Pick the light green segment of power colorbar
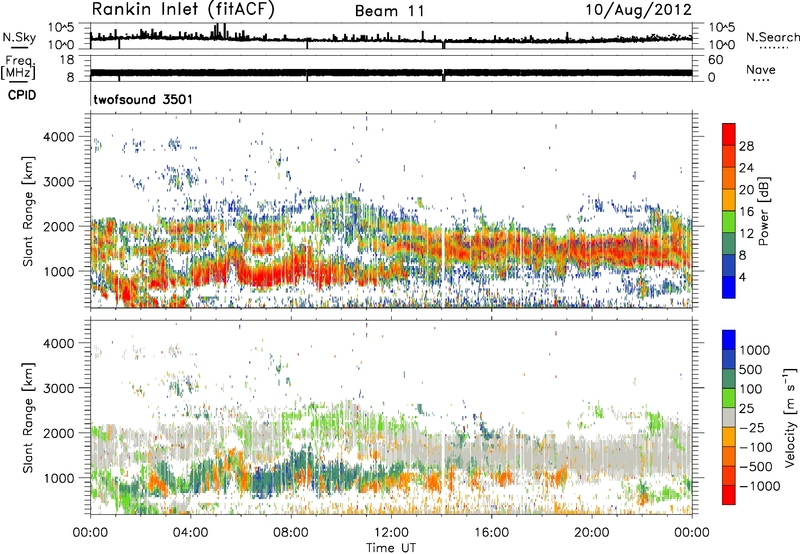This screenshot has height=554, width=800. [729, 222]
